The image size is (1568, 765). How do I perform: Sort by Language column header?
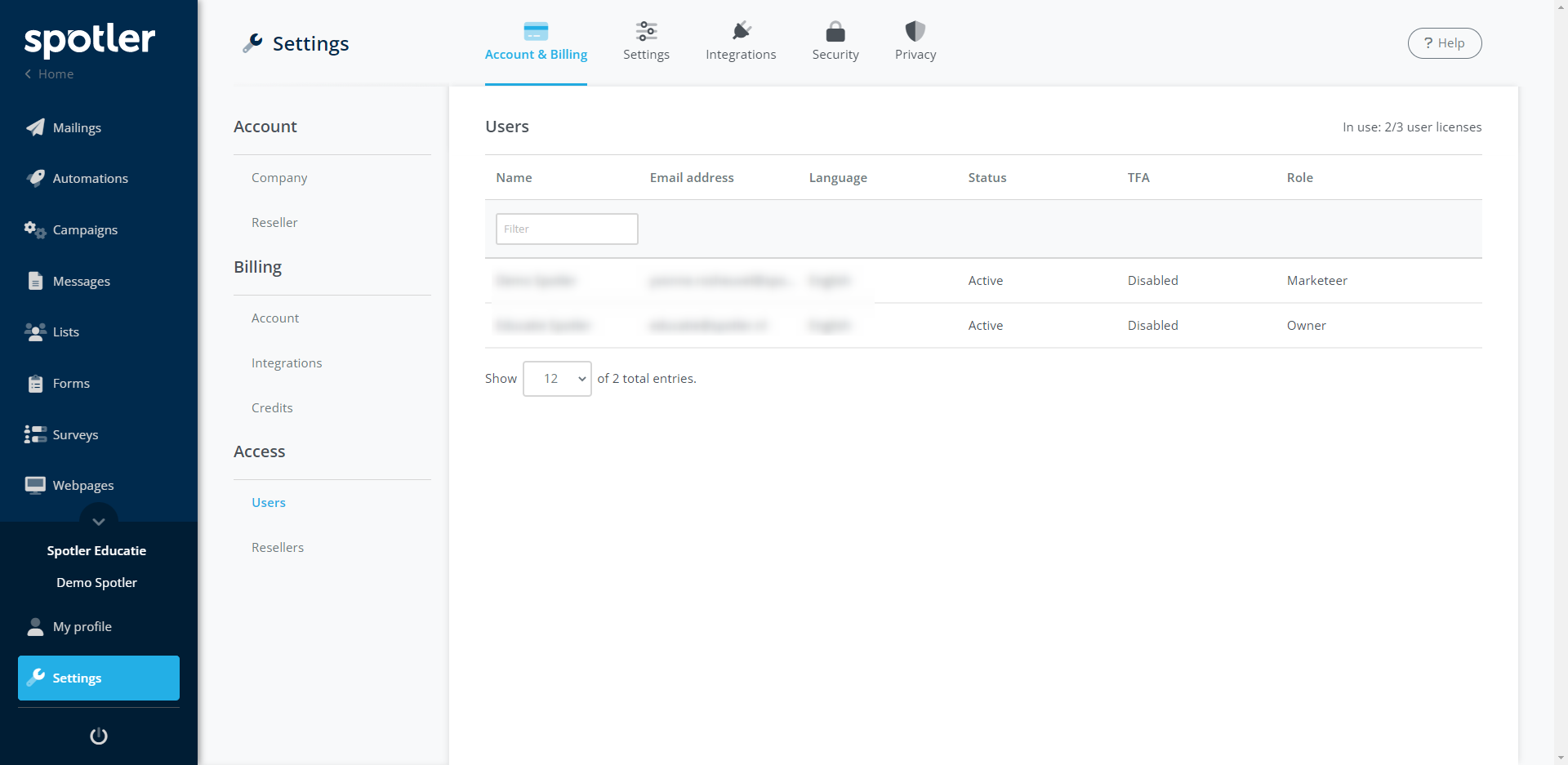pyautogui.click(x=838, y=178)
